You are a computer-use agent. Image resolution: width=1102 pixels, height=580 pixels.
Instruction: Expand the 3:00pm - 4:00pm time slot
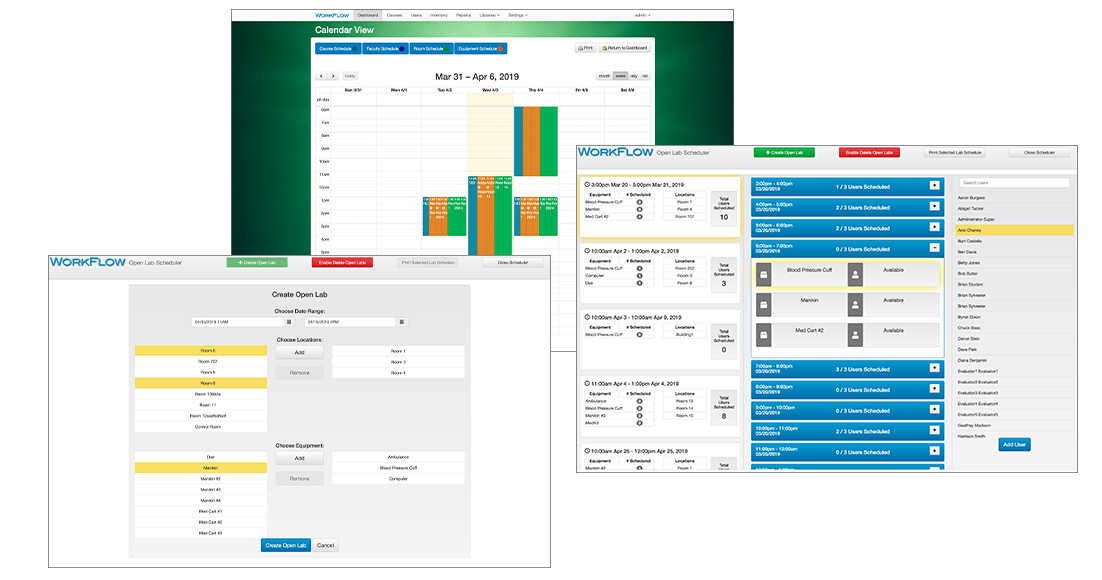934,186
